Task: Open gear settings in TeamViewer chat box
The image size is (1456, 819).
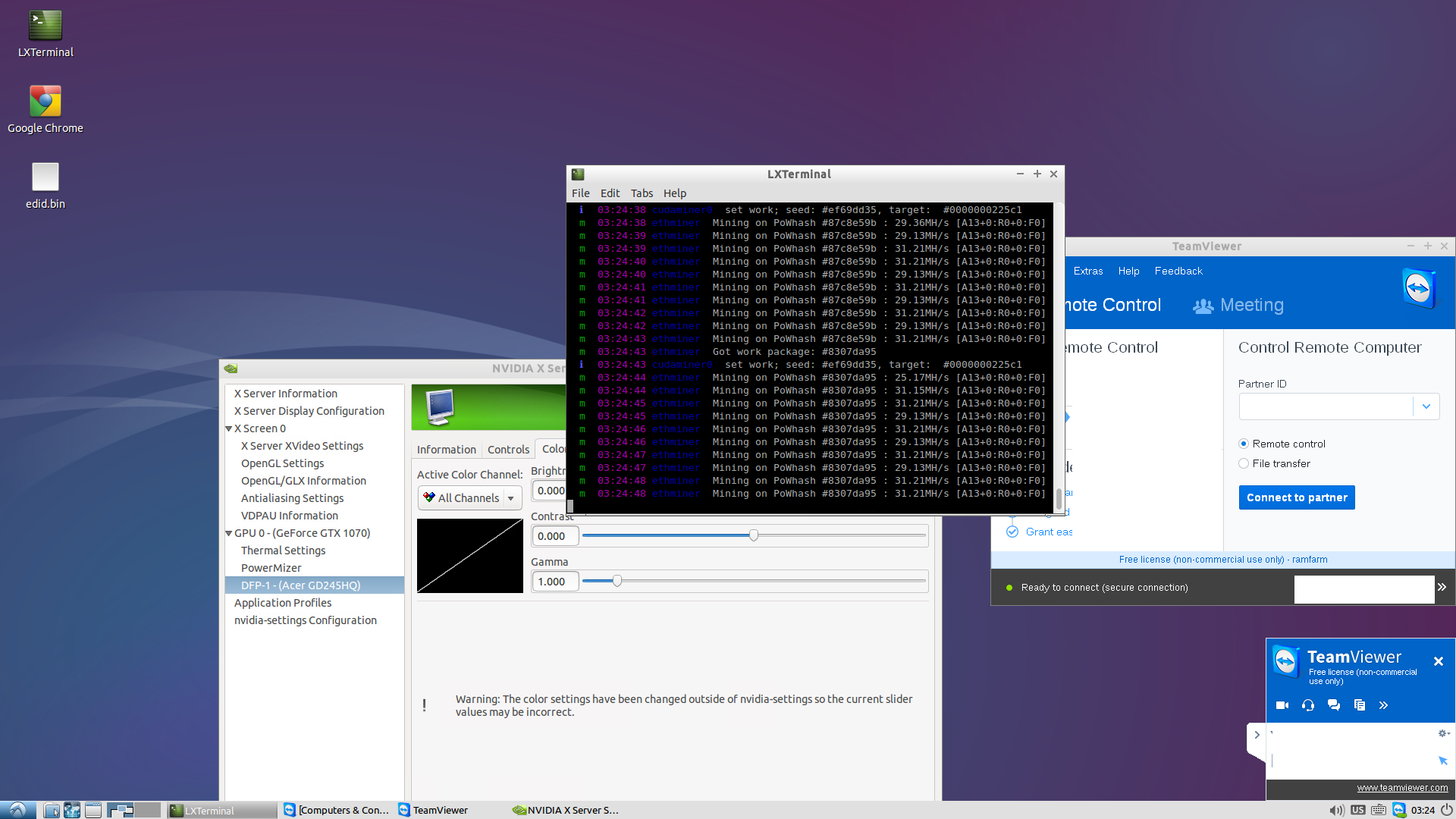Action: (x=1444, y=733)
